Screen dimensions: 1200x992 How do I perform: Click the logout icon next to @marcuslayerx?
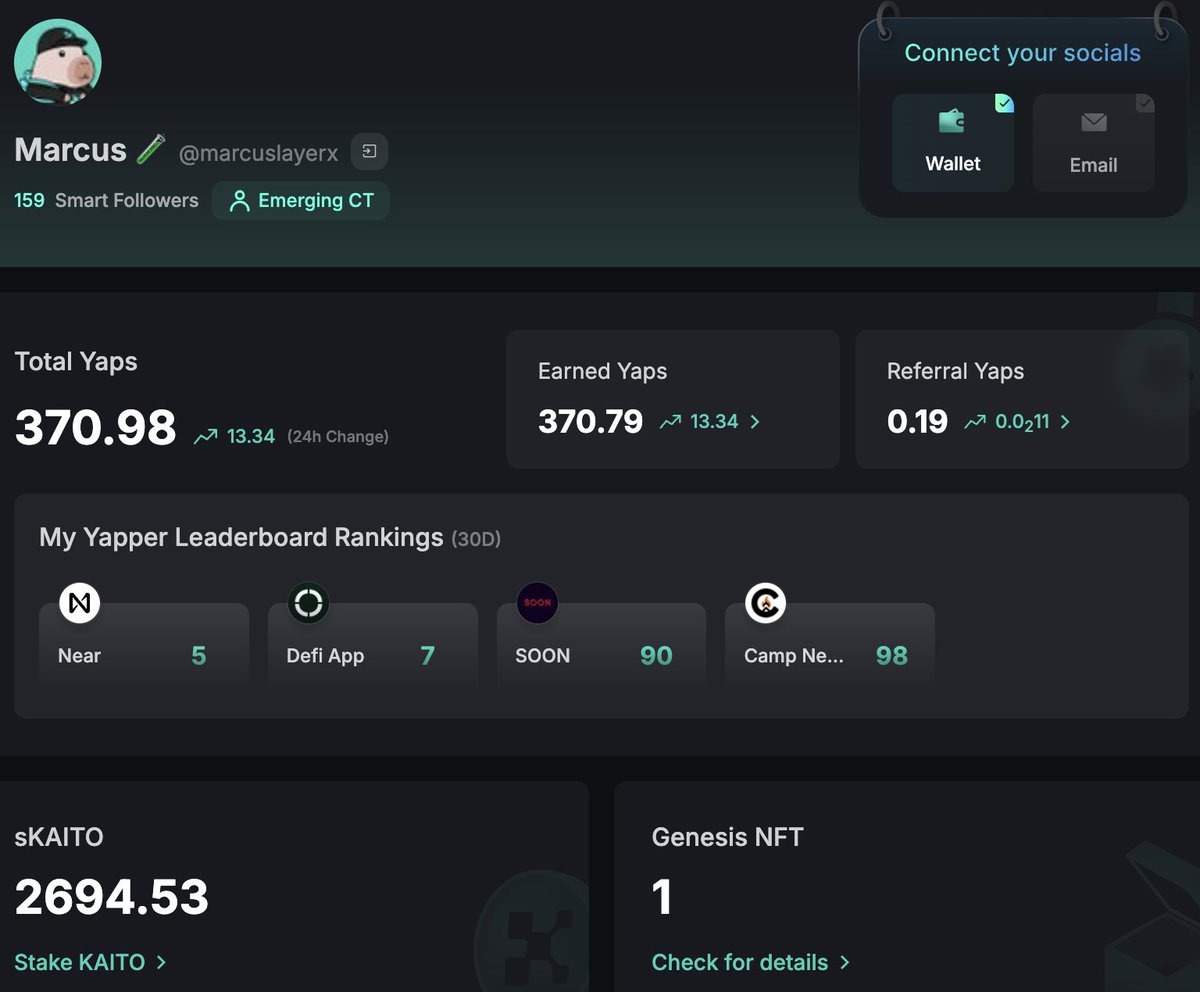click(x=369, y=152)
